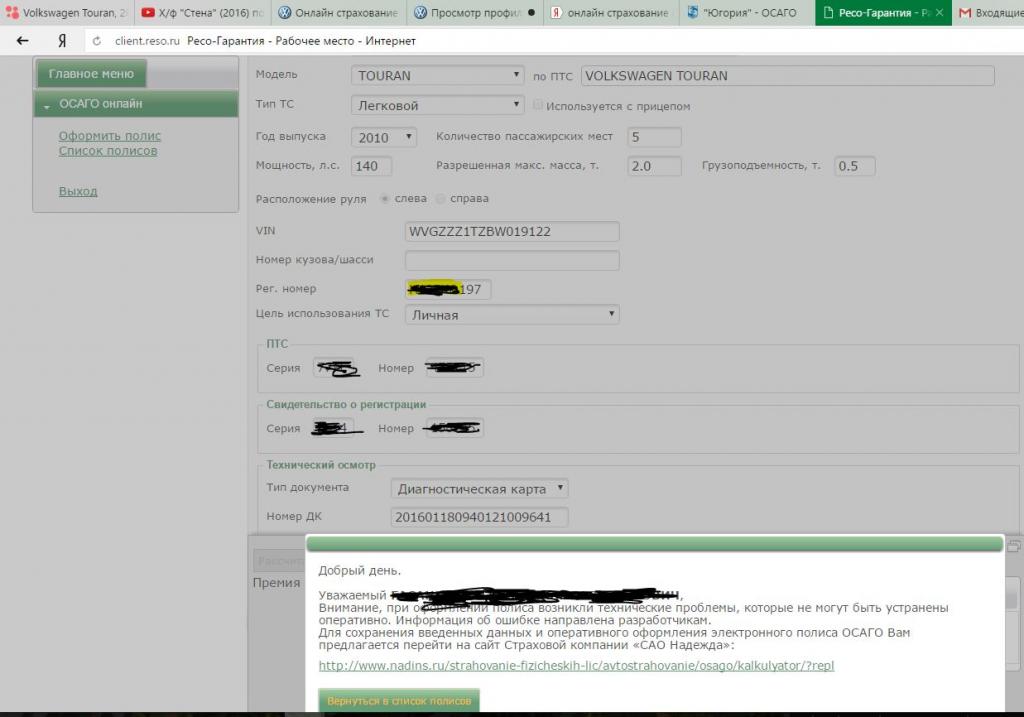Open the Тип документа dropdown
Viewport: 1024px width, 717px height.
pyautogui.click(x=479, y=488)
